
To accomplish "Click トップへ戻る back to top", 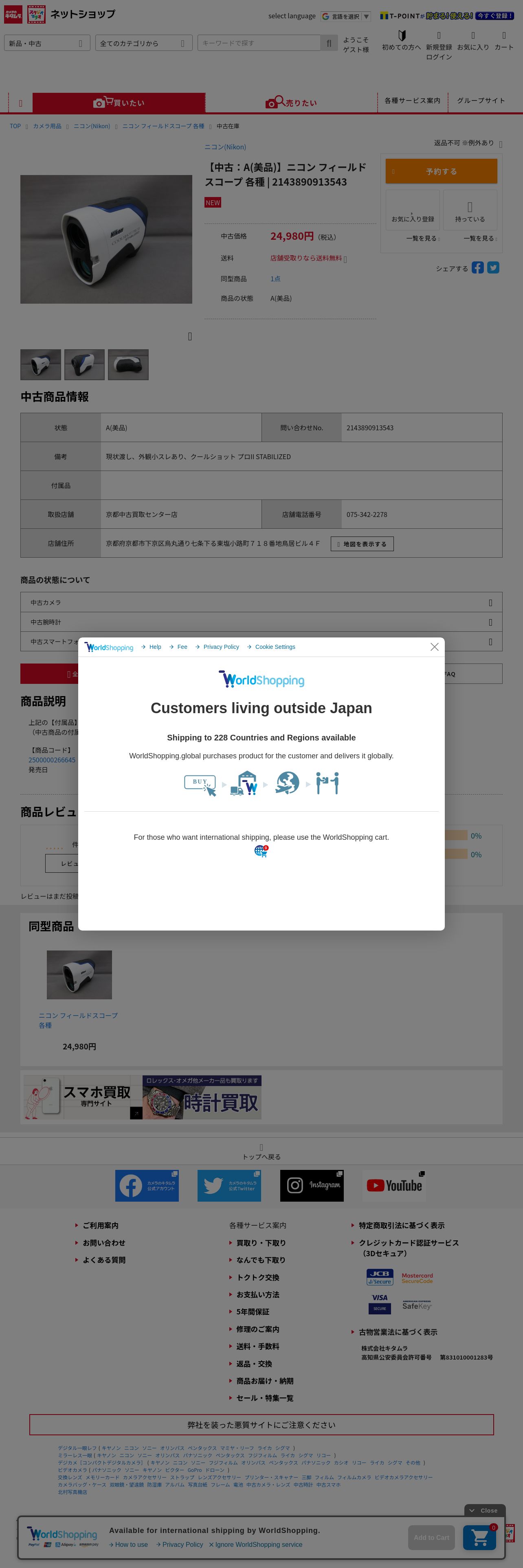I will click(261, 1152).
